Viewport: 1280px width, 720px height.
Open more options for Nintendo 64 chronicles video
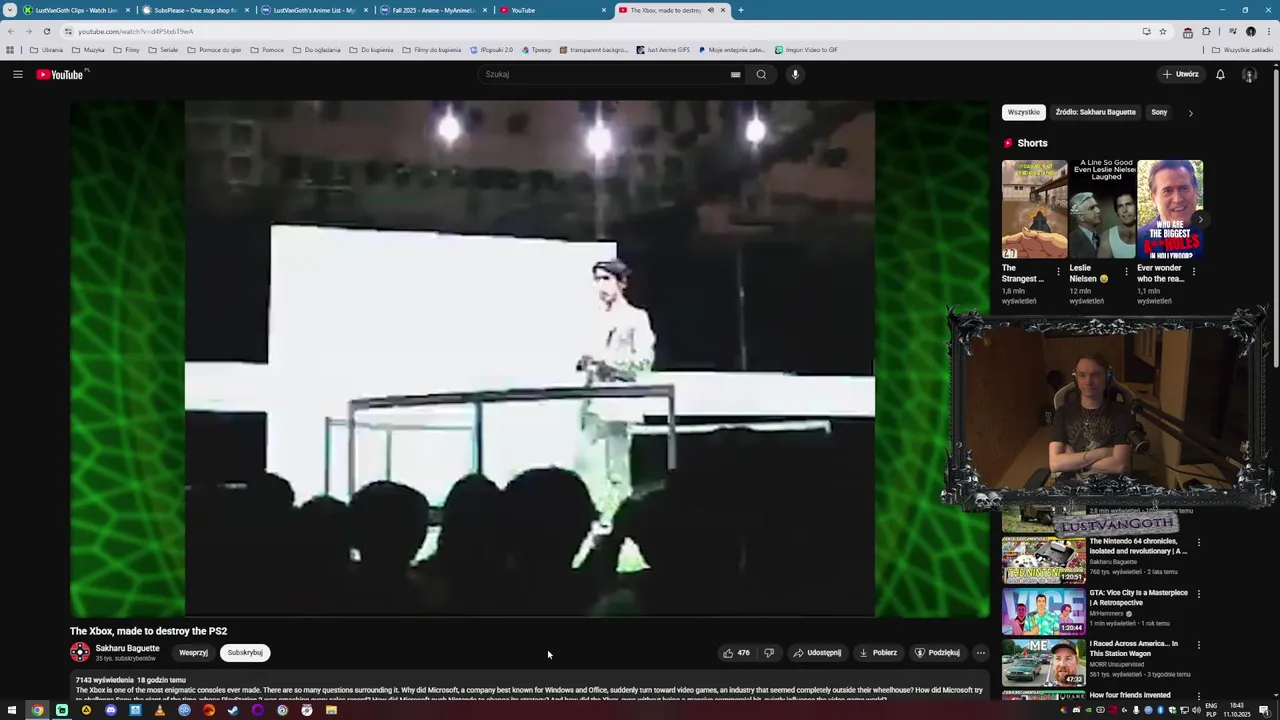[1198, 543]
